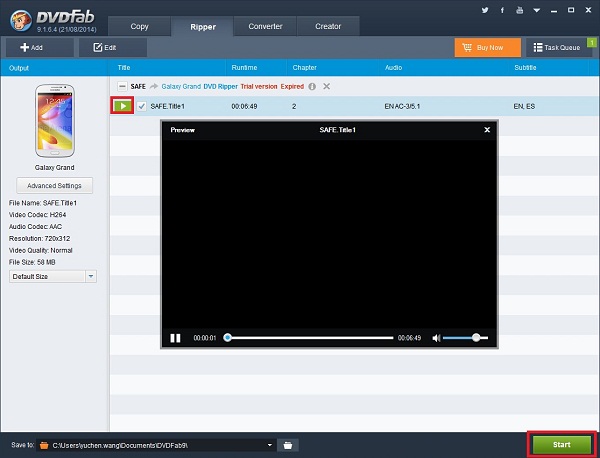Remove the SAFE source with X

pos(326,86)
